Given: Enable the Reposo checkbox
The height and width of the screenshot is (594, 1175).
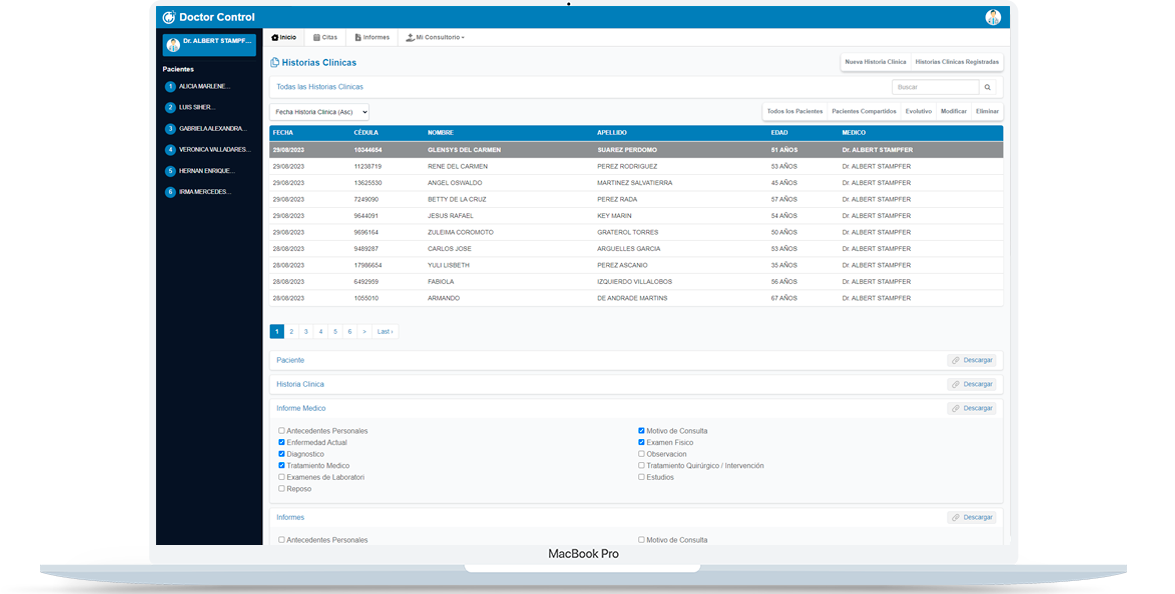Looking at the screenshot, I should click(282, 489).
